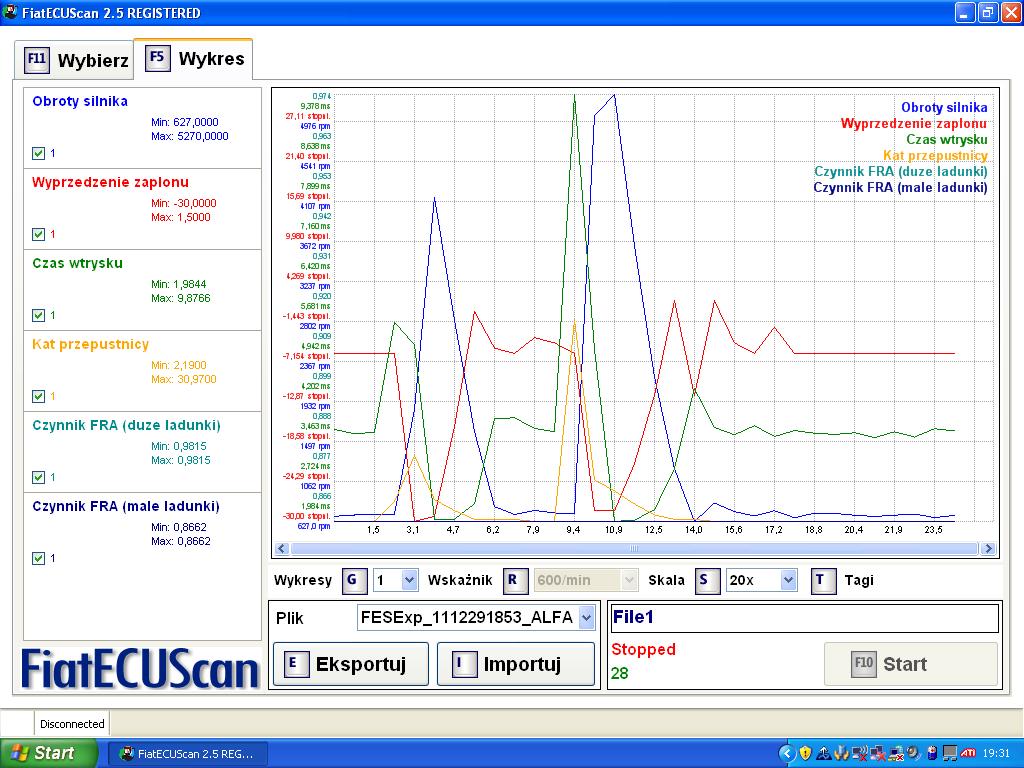The width and height of the screenshot is (1024, 768).
Task: Click the I key icon on Importuj
Action: [464, 664]
